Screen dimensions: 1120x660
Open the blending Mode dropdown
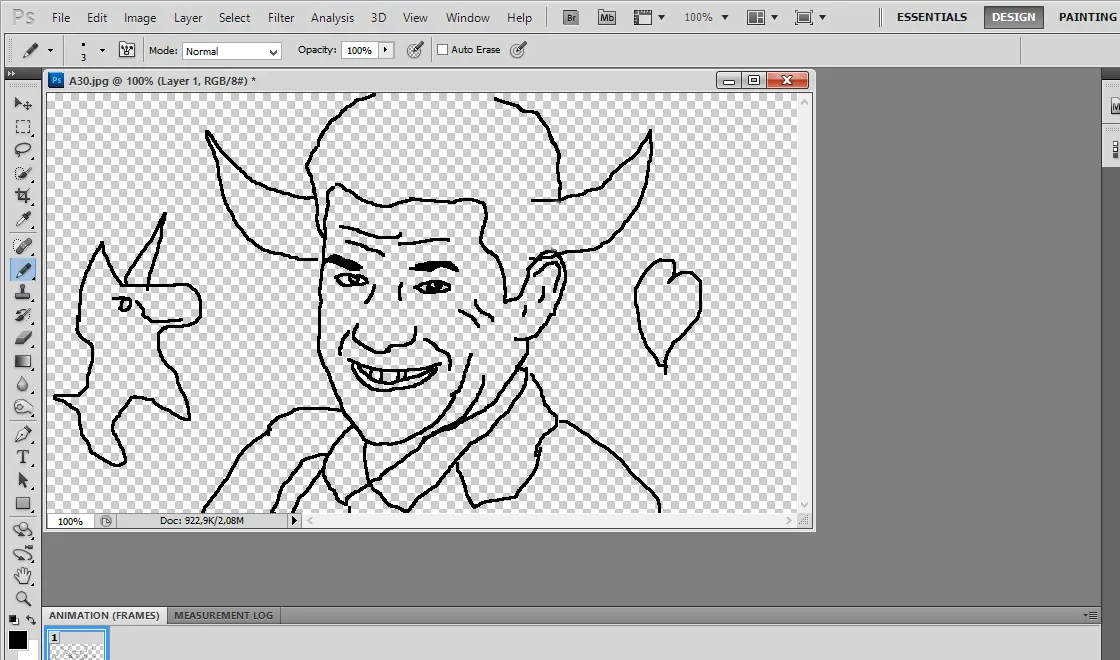231,51
